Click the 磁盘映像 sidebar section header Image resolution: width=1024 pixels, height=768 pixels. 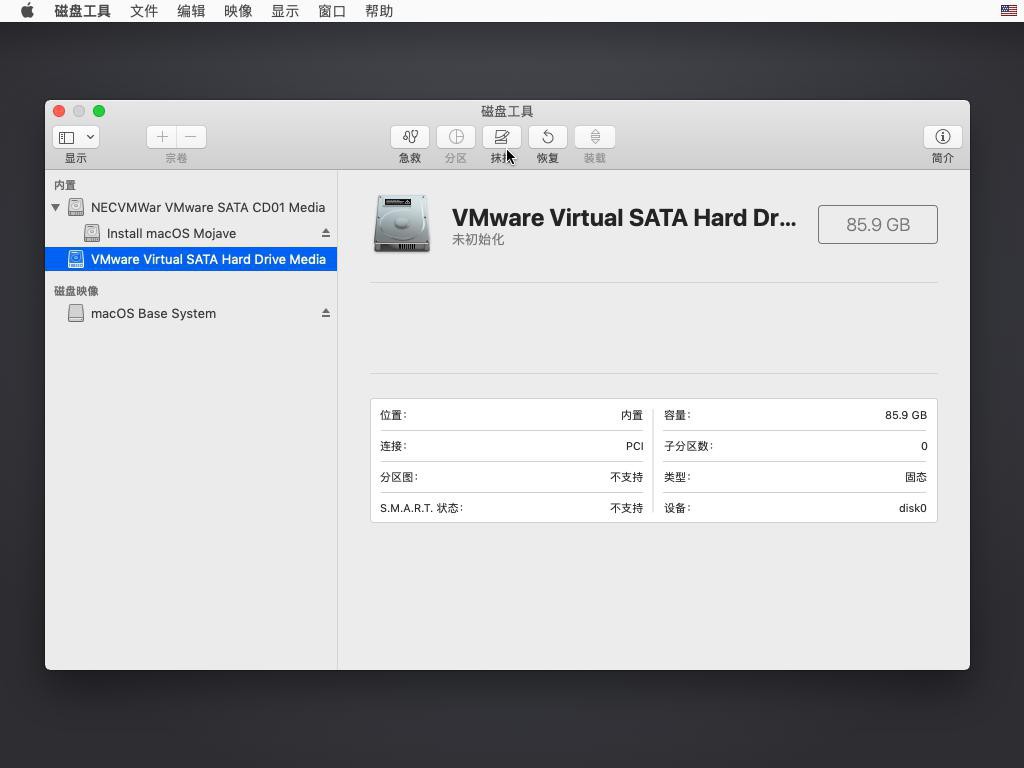point(76,291)
